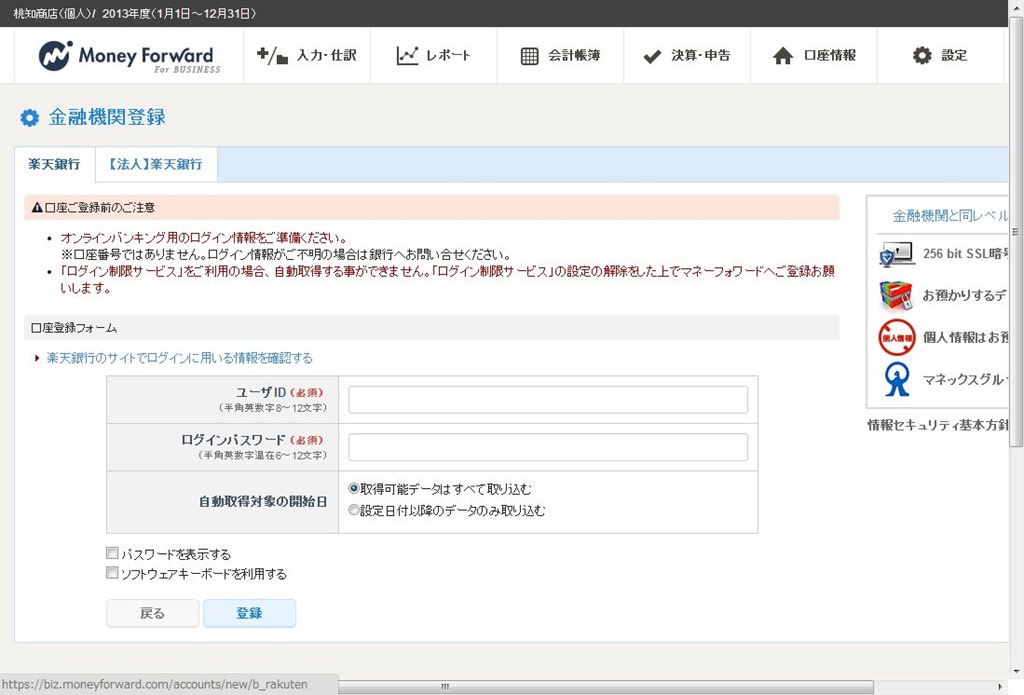Click the 入力・仕訳 plus-folder icon
Viewport: 1024px width, 695px height.
pyautogui.click(x=272, y=56)
